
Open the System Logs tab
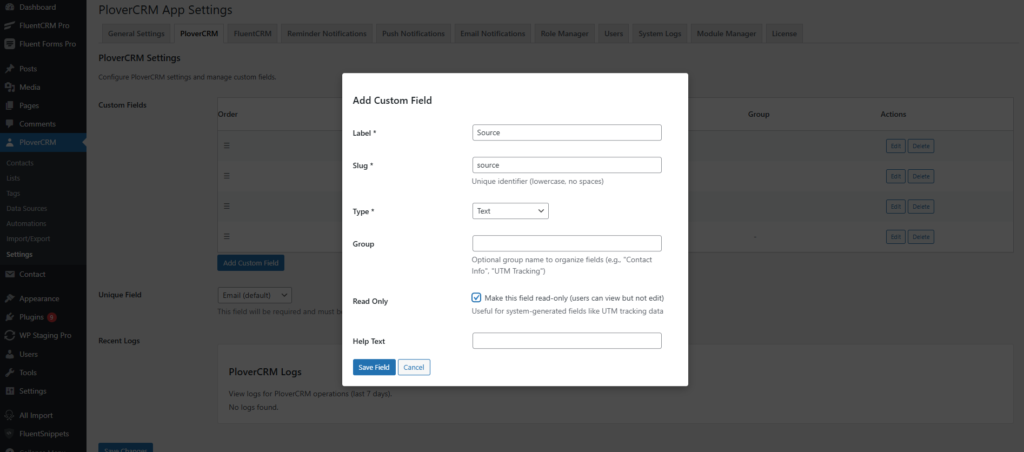click(x=660, y=33)
